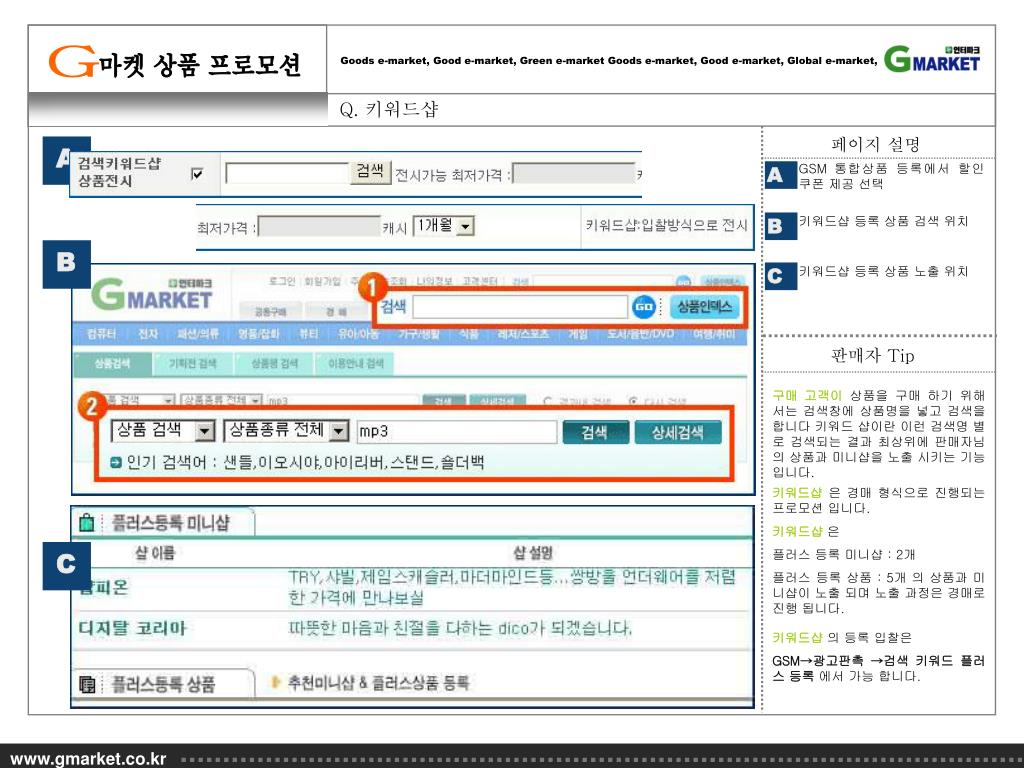Click the gray 검색 button in keyword shop row
Viewport: 1024px width, 768px height.
[x=370, y=172]
